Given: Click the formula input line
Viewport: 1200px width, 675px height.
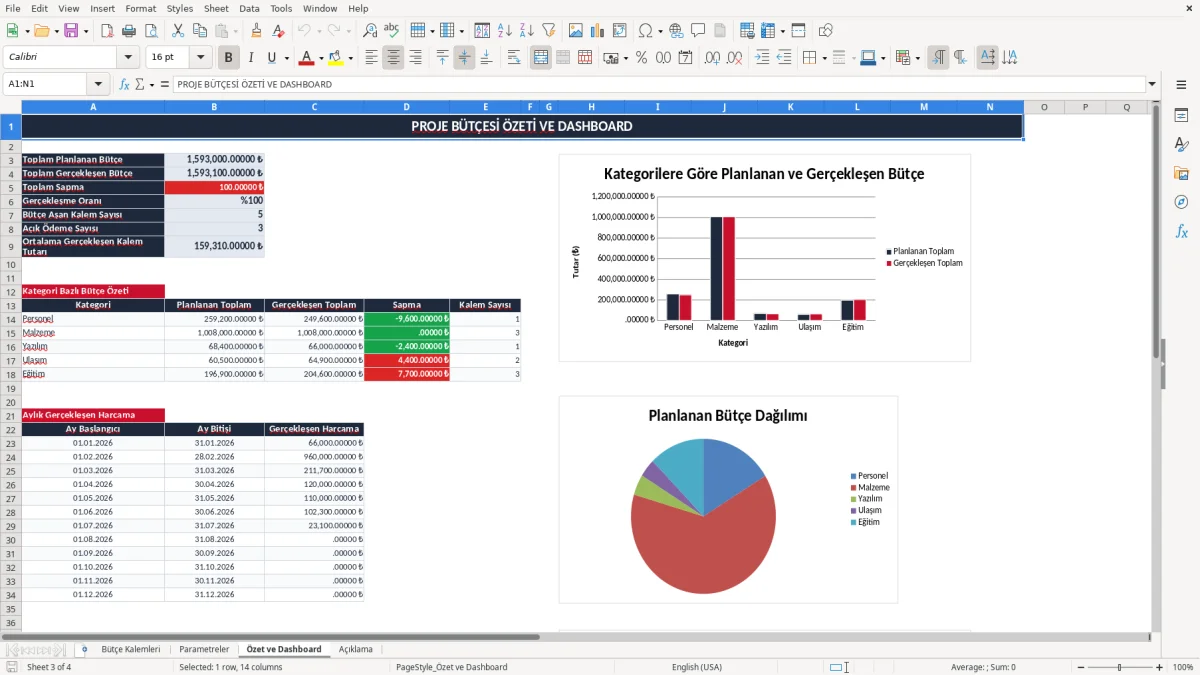Looking at the screenshot, I should click(658, 84).
